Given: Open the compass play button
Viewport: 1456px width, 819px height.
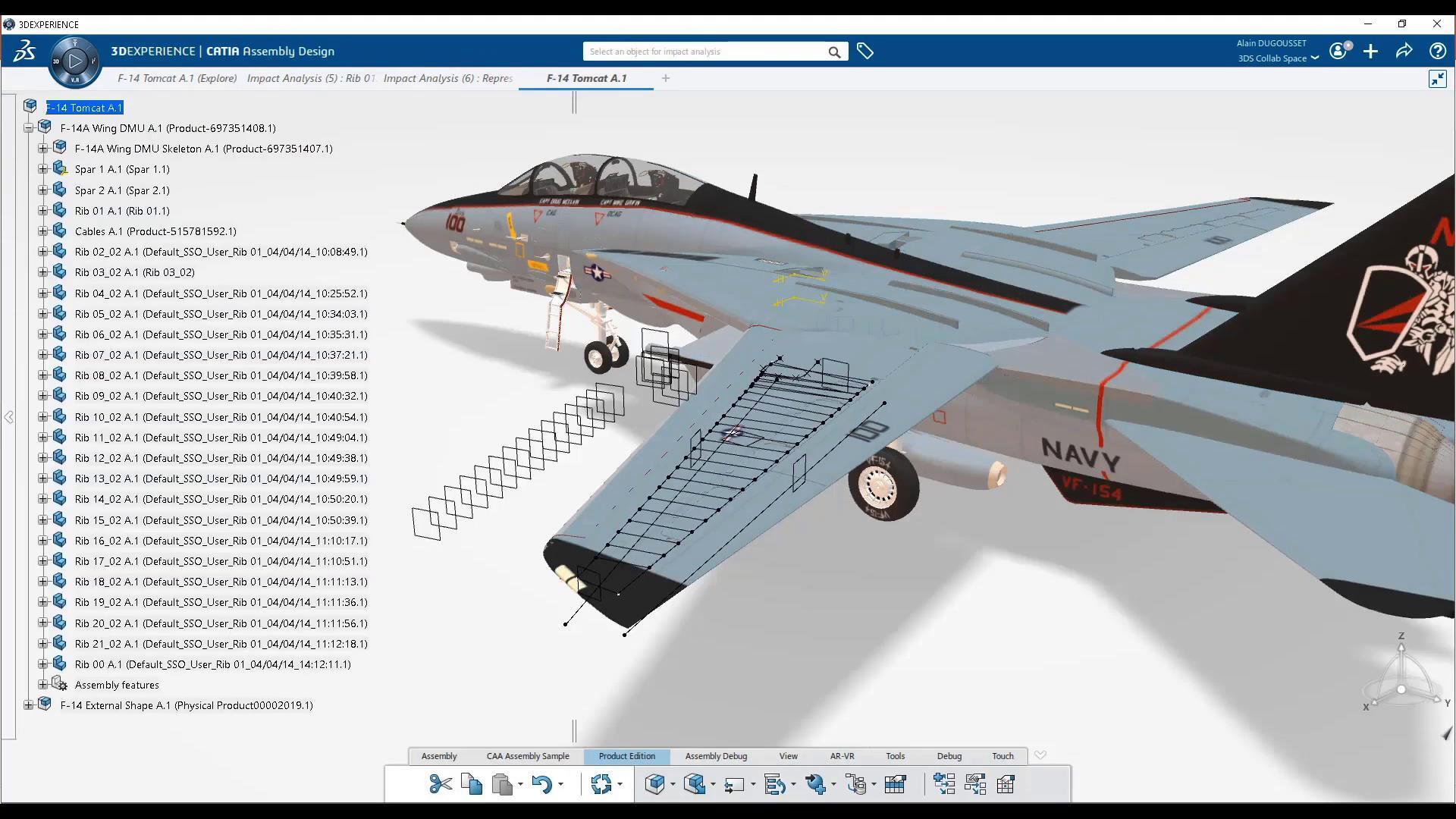Looking at the screenshot, I should click(x=74, y=61).
